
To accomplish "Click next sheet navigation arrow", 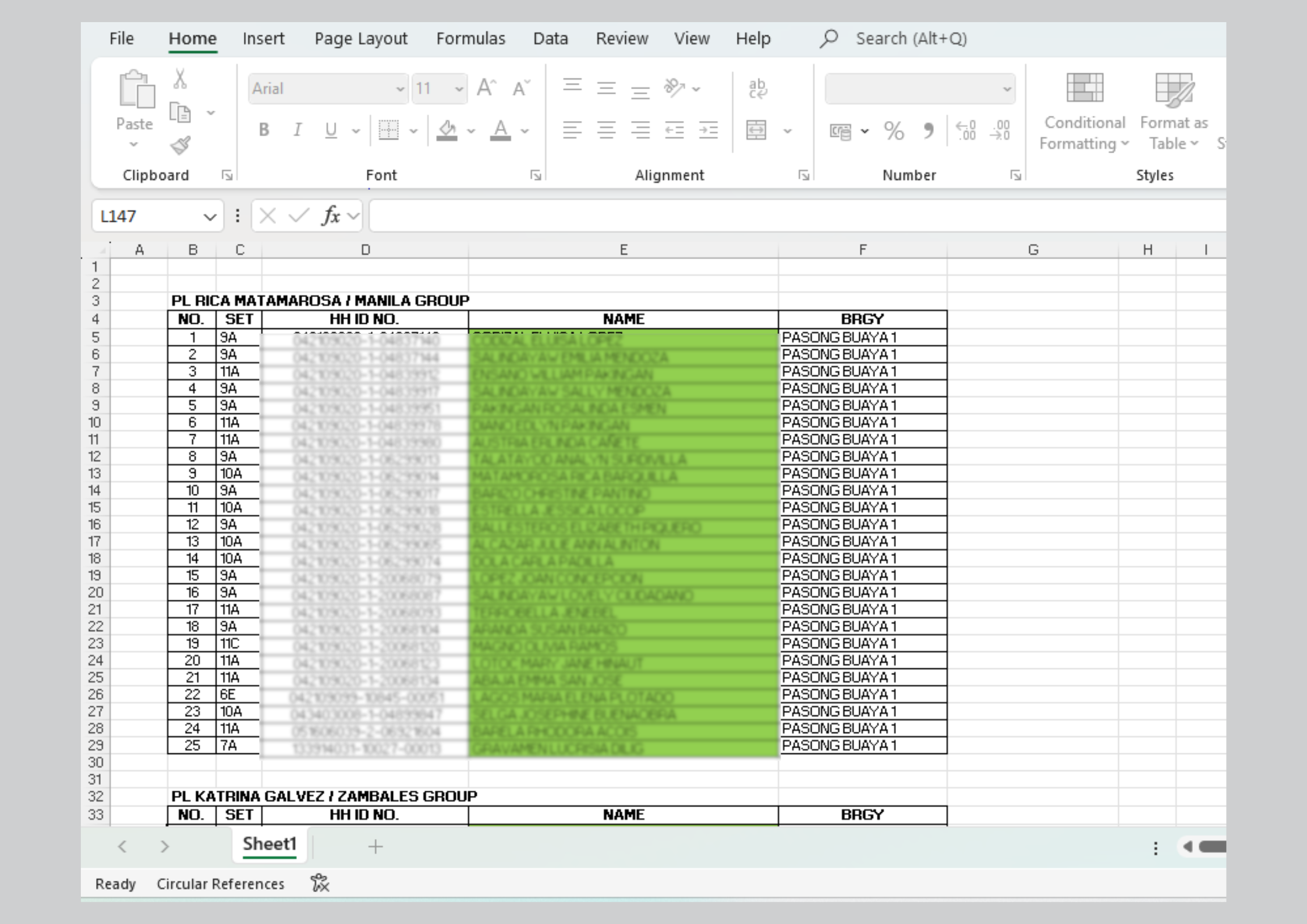I will point(164,847).
